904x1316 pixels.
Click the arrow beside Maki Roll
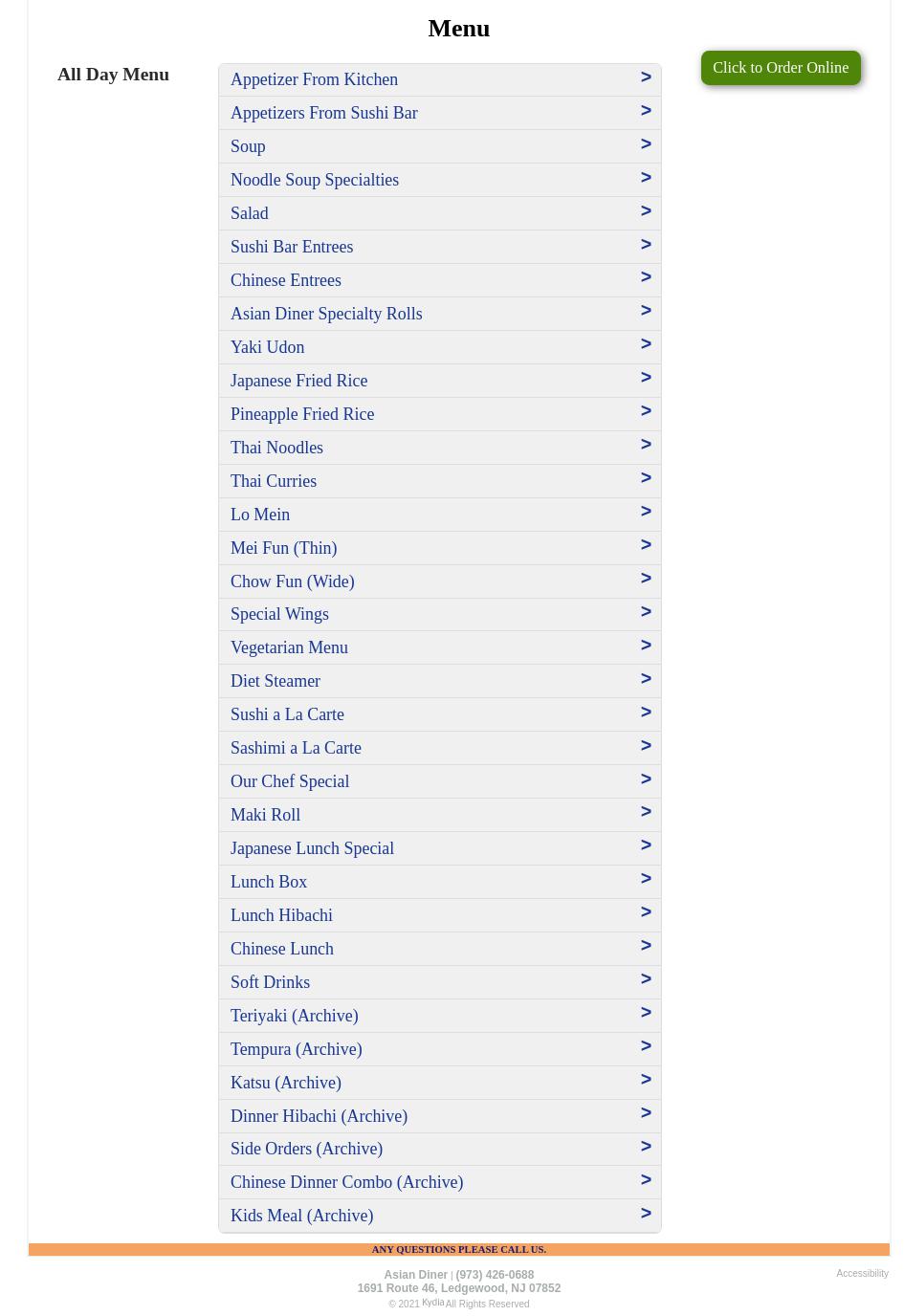646,812
